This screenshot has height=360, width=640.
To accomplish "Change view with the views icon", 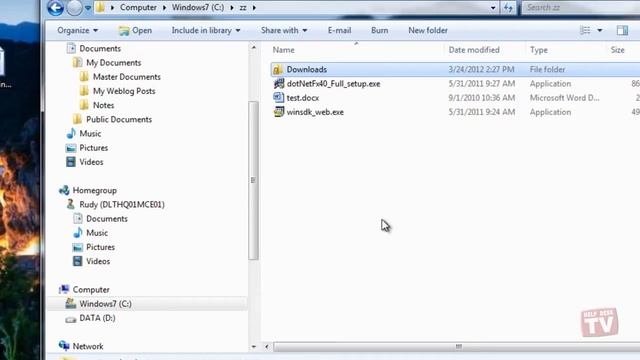I will (x=585, y=30).
